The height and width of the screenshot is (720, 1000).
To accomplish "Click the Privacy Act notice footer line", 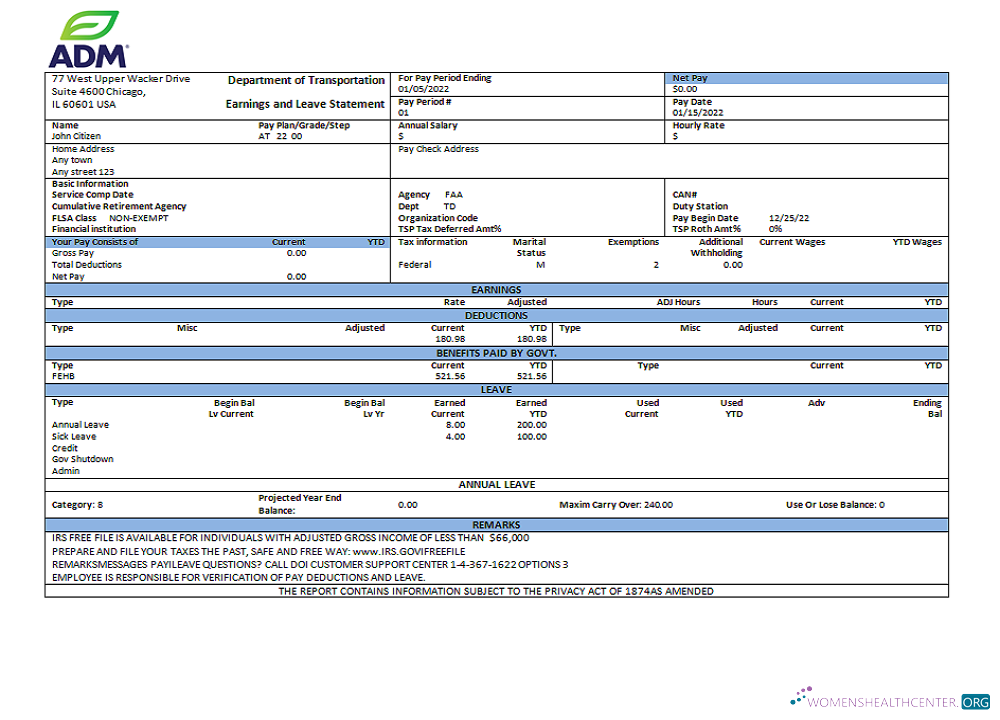I will [x=496, y=592].
